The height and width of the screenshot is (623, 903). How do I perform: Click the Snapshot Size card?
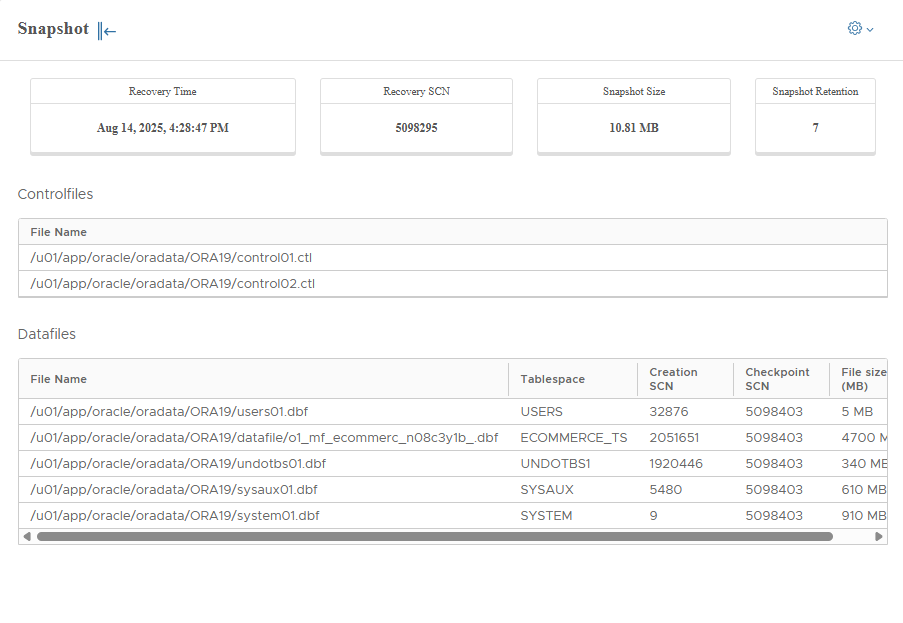(633, 116)
